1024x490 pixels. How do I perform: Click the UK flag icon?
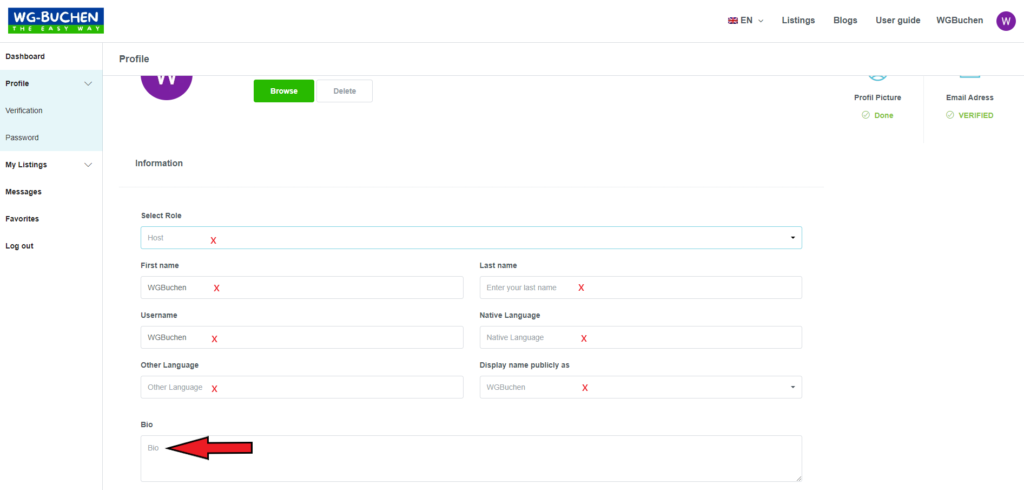(x=733, y=21)
